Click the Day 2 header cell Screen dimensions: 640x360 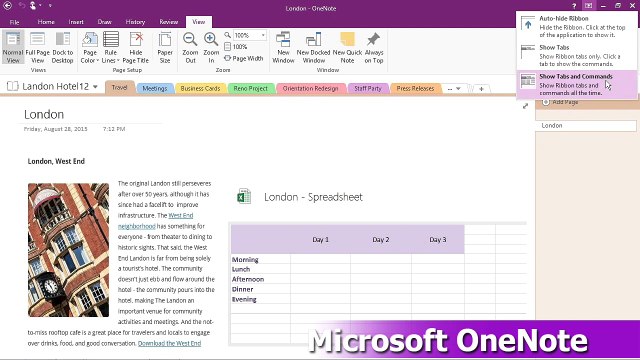tap(381, 240)
